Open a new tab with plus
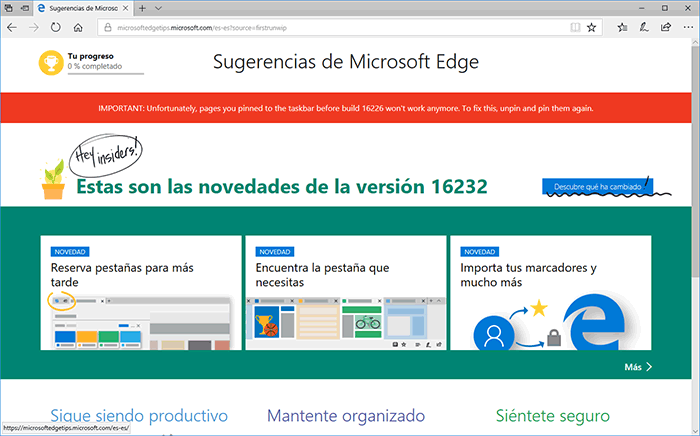Viewport: 700px width, 436px height. click(x=142, y=8)
